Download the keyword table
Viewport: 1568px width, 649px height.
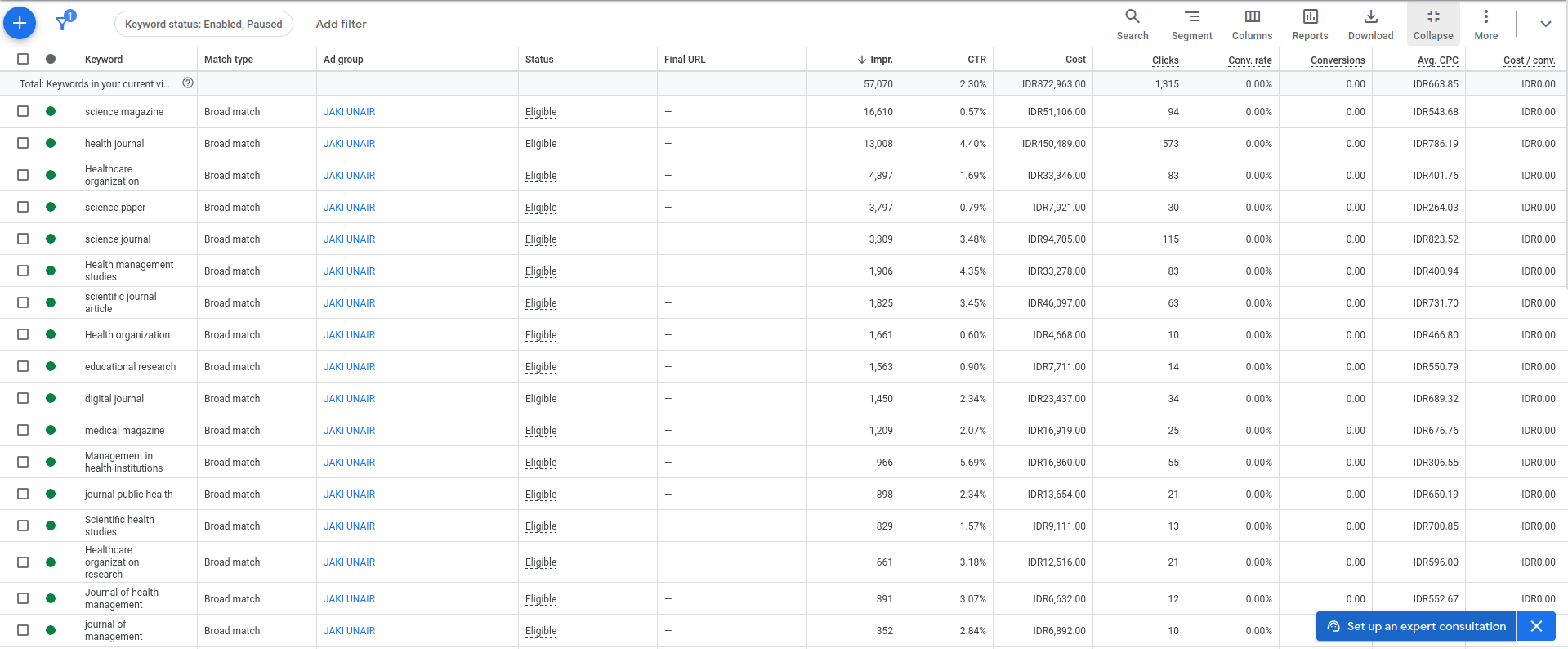point(1370,25)
